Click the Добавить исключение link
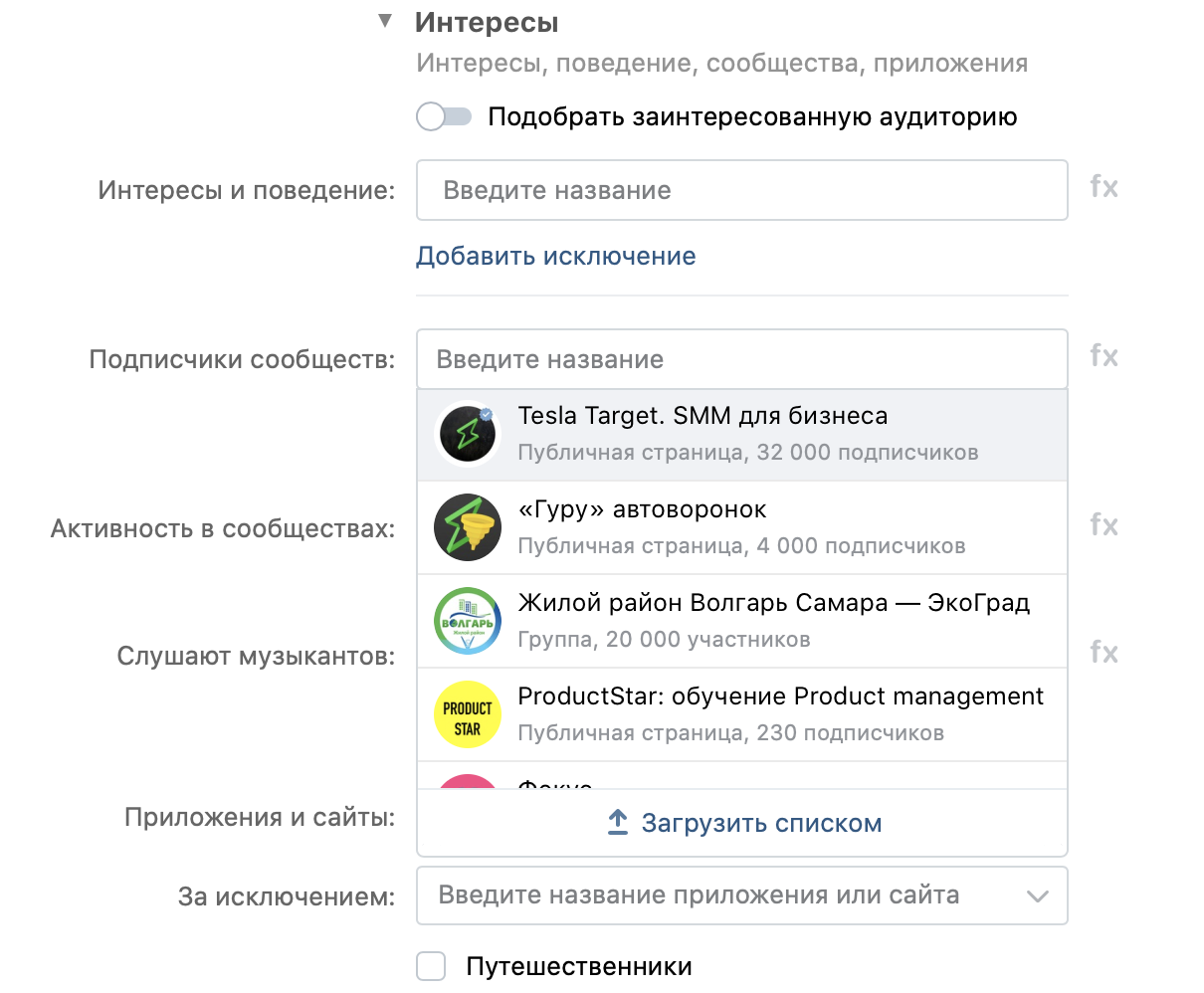 [x=556, y=256]
